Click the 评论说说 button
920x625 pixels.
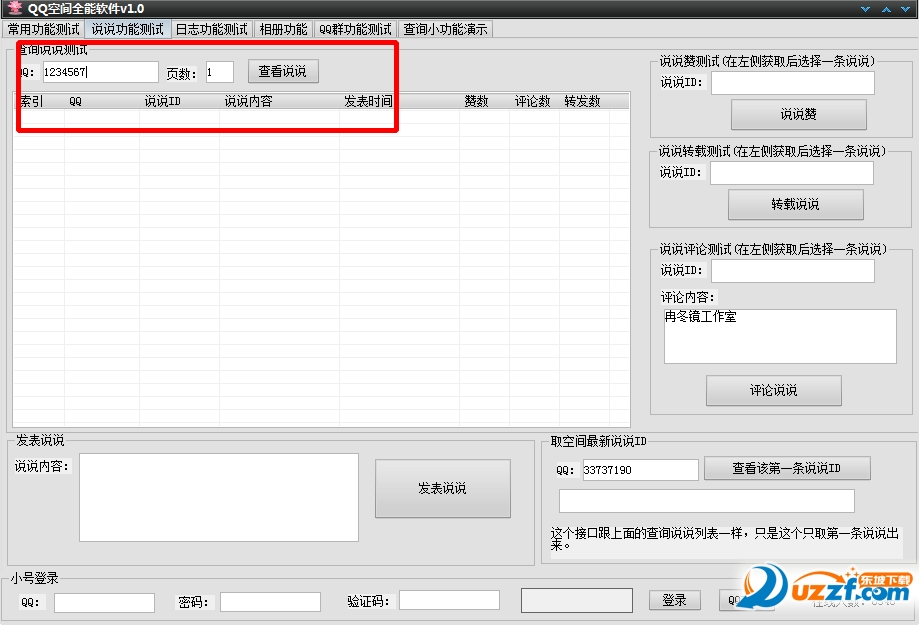[x=773, y=390]
